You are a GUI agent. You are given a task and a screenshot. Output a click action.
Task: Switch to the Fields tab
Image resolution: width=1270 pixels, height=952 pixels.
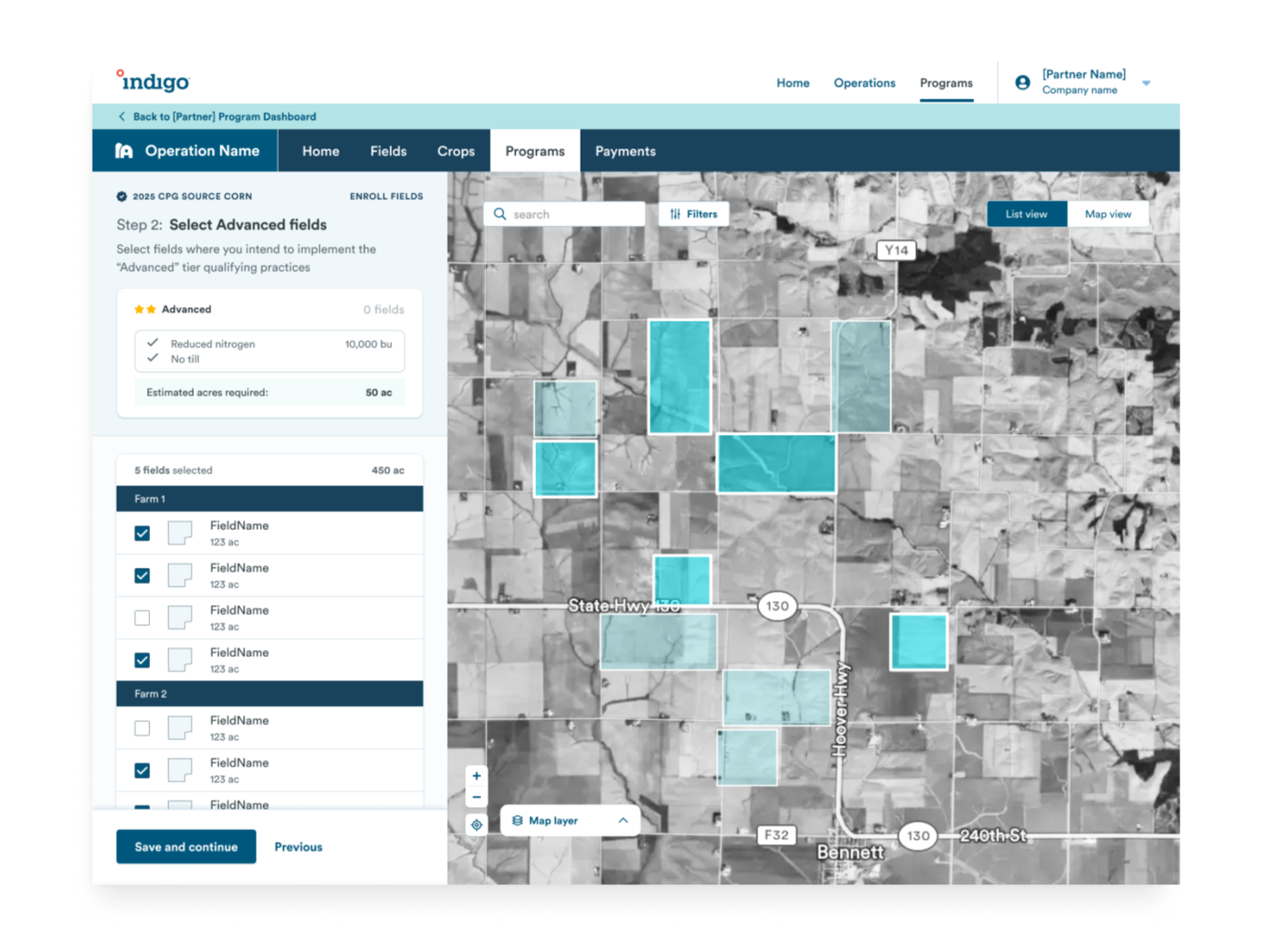point(388,151)
